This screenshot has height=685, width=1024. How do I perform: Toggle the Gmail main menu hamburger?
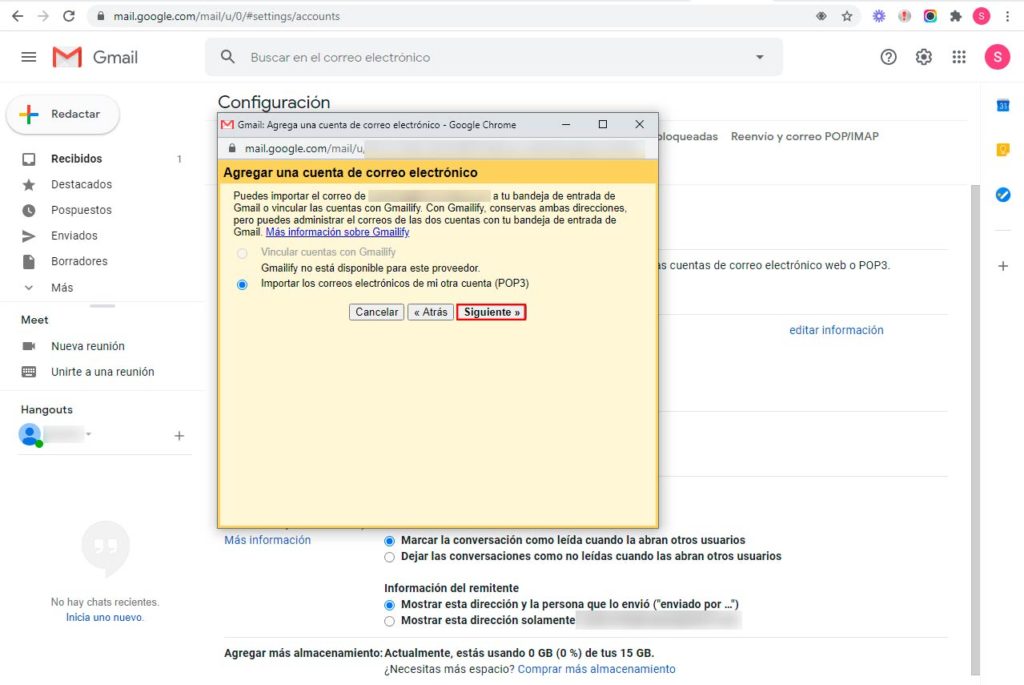point(29,57)
